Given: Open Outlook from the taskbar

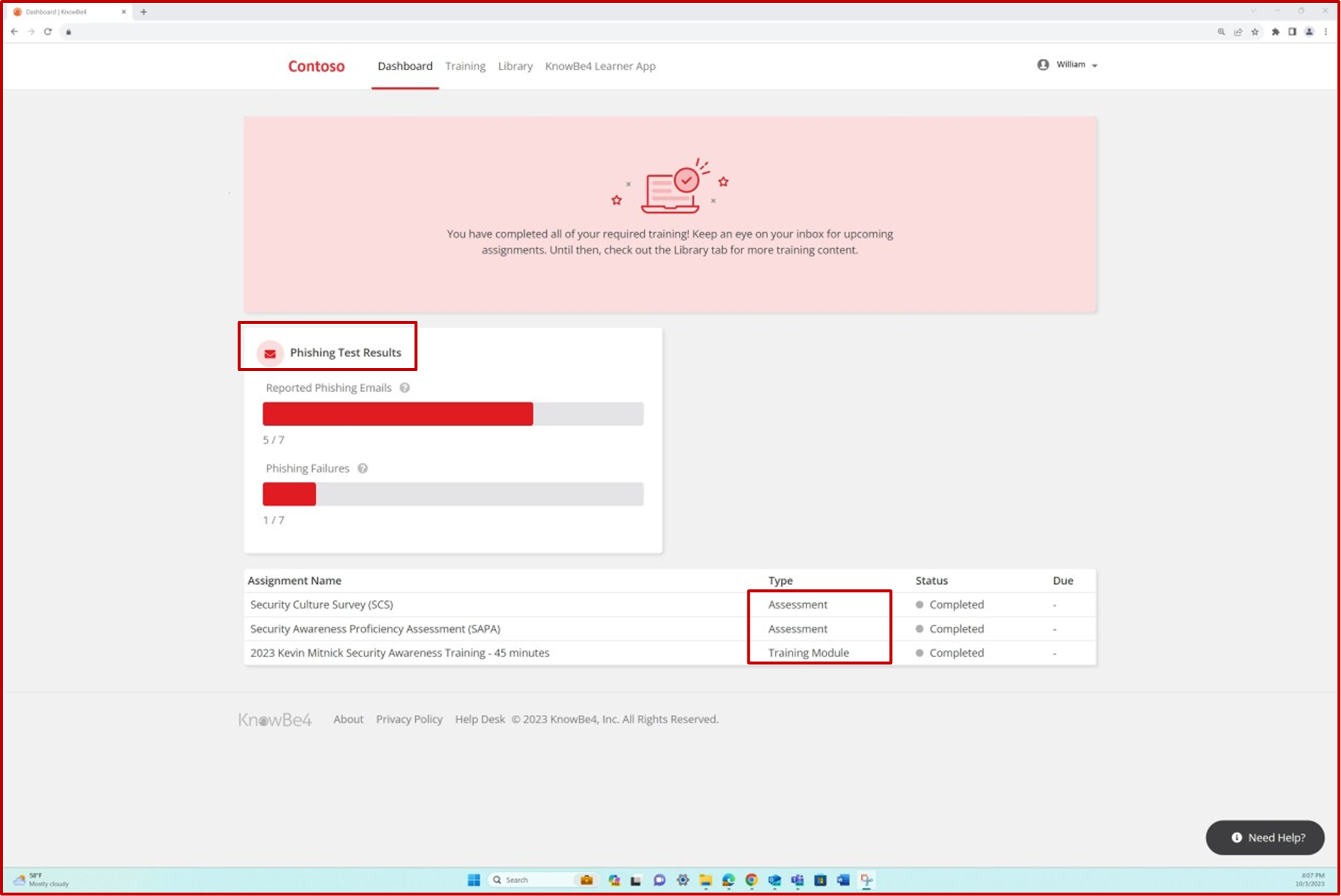Looking at the screenshot, I should [775, 880].
